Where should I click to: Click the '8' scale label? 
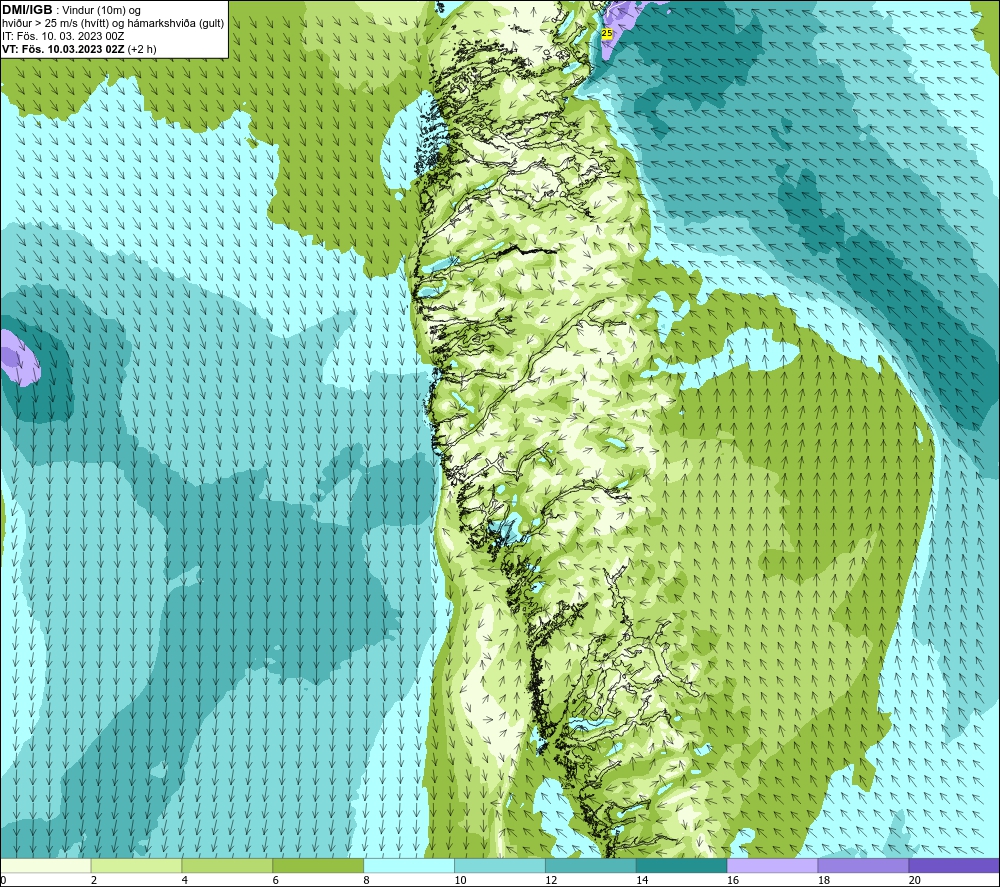pyautogui.click(x=367, y=881)
